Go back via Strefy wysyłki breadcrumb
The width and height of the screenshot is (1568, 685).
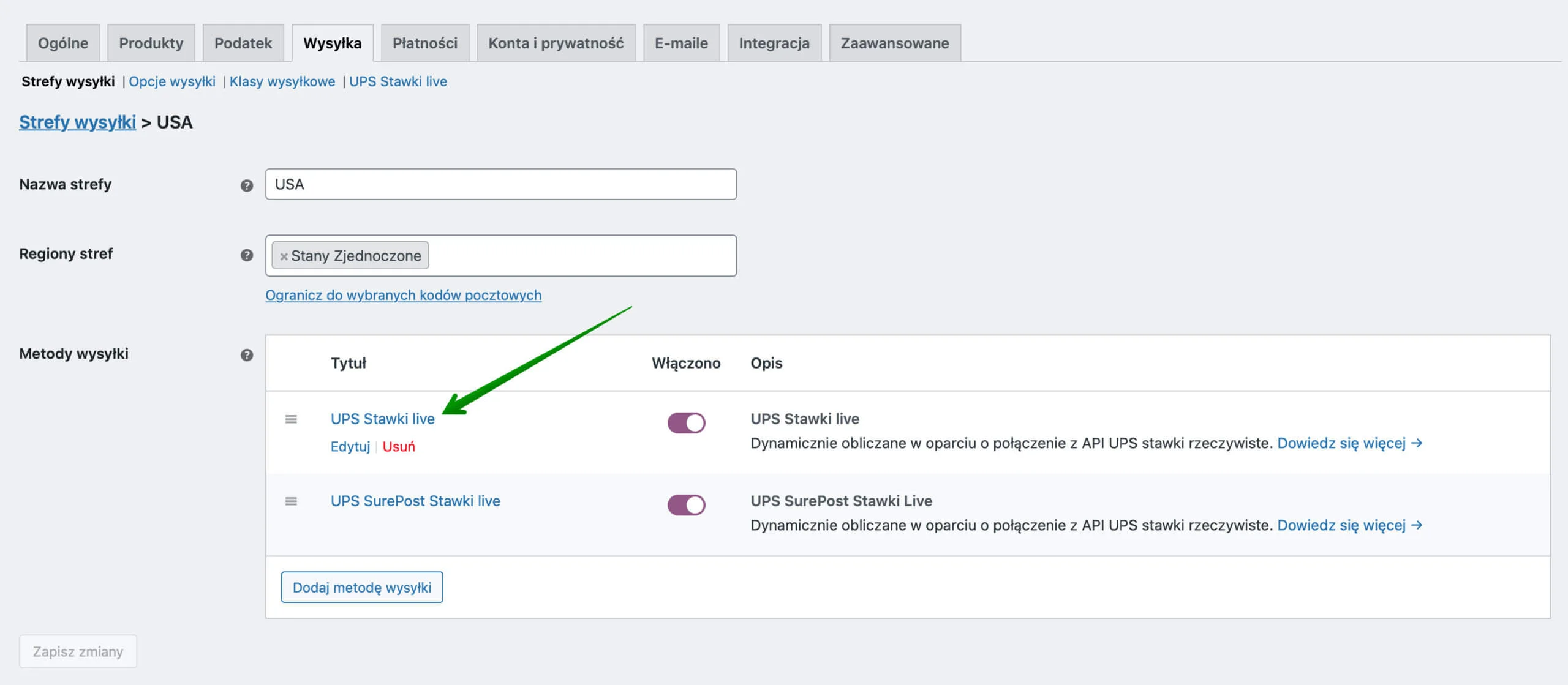tap(77, 122)
